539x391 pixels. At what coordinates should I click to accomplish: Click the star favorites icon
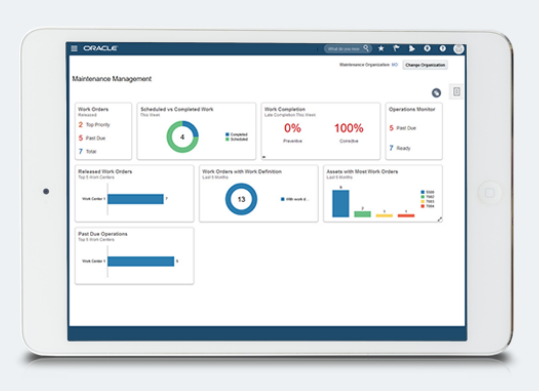381,48
